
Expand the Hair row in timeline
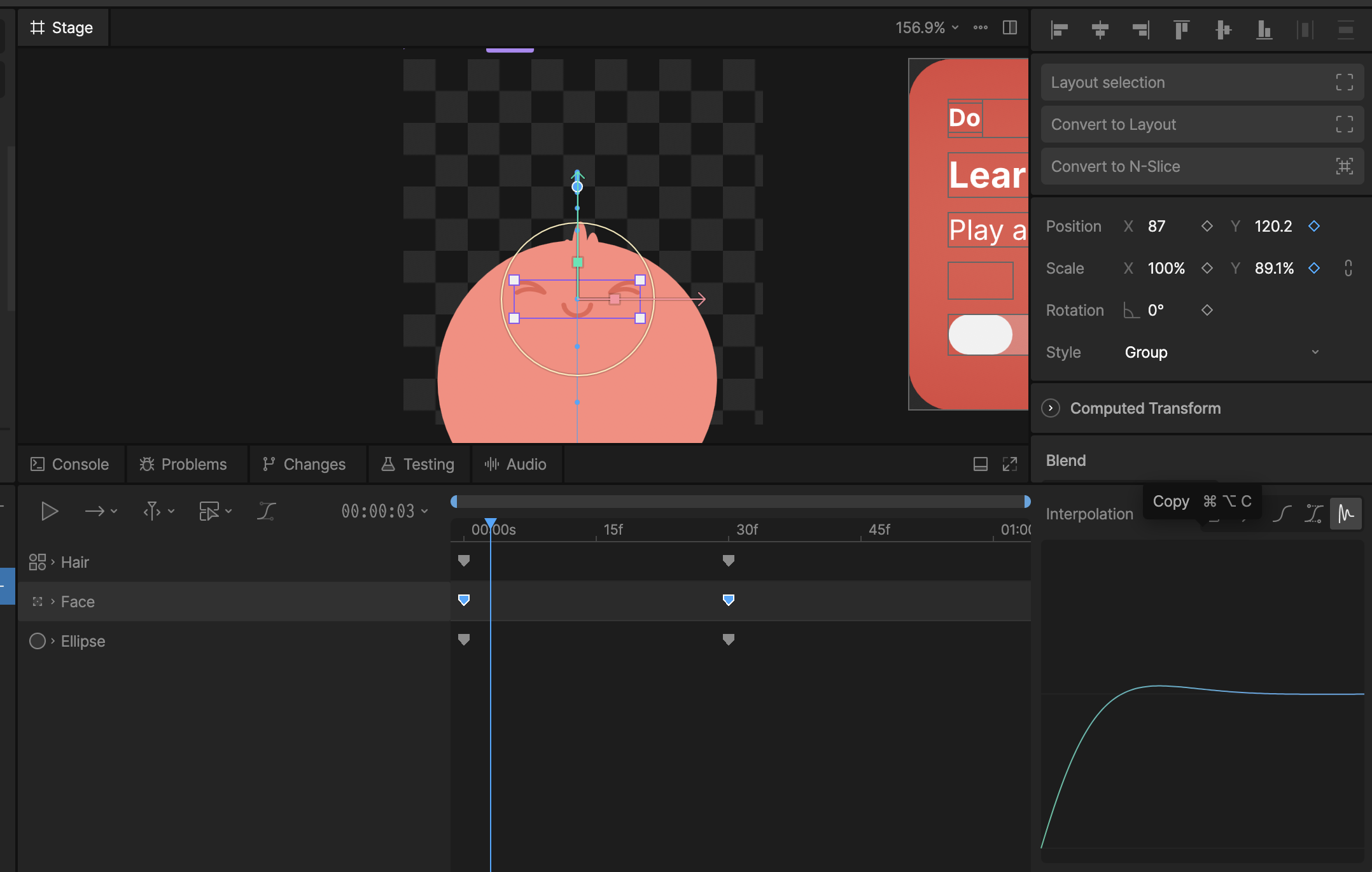point(53,562)
